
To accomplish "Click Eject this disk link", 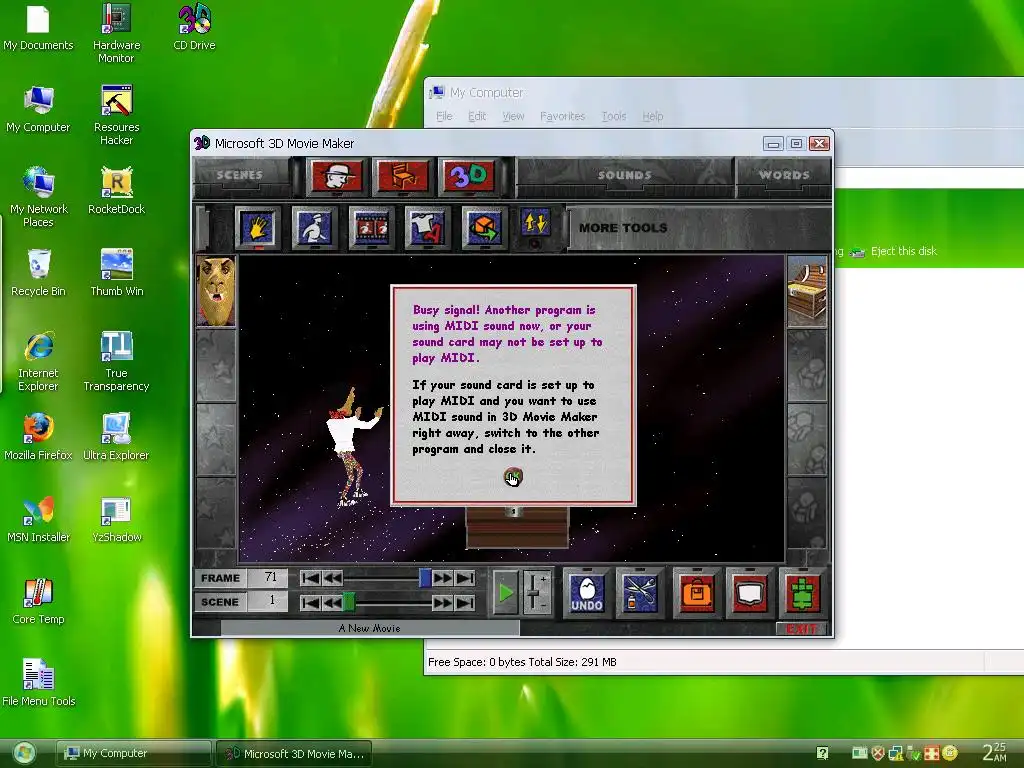I will point(903,251).
